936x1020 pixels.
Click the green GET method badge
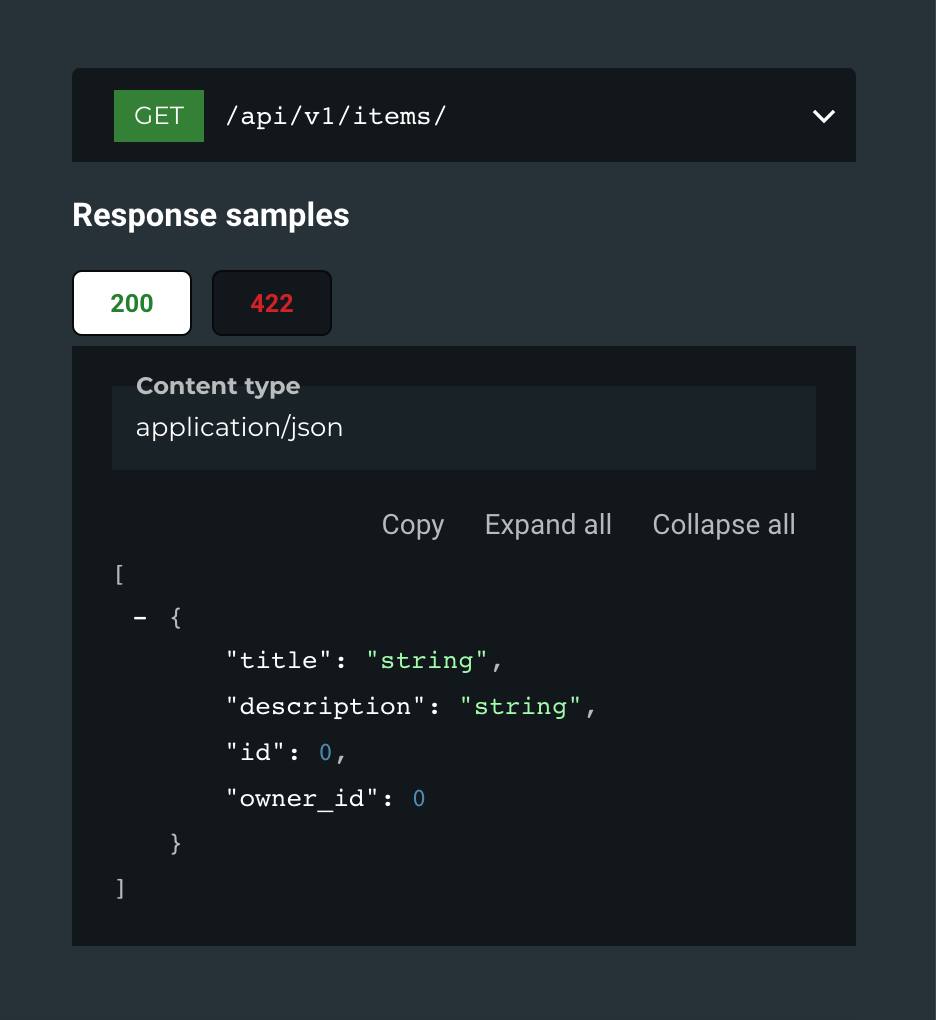[x=159, y=116]
